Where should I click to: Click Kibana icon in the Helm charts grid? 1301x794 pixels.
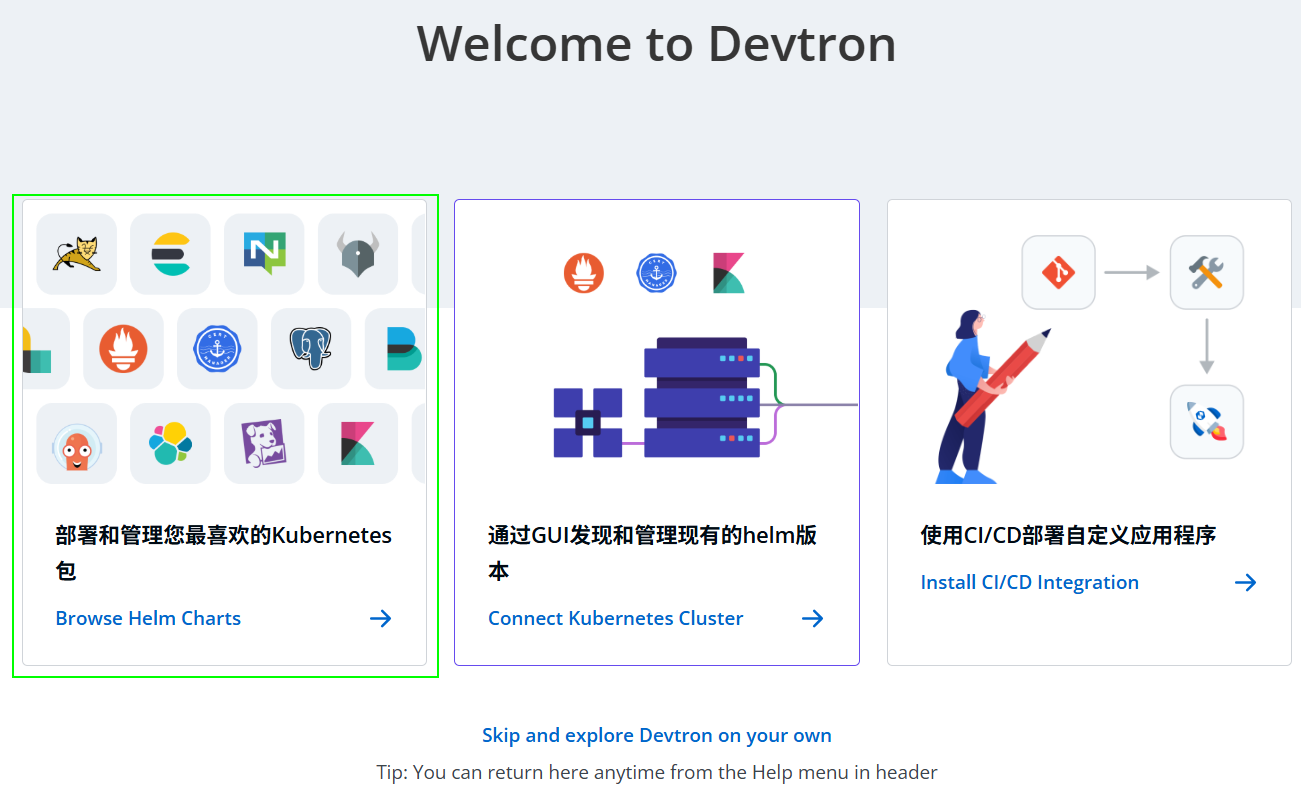click(x=357, y=443)
